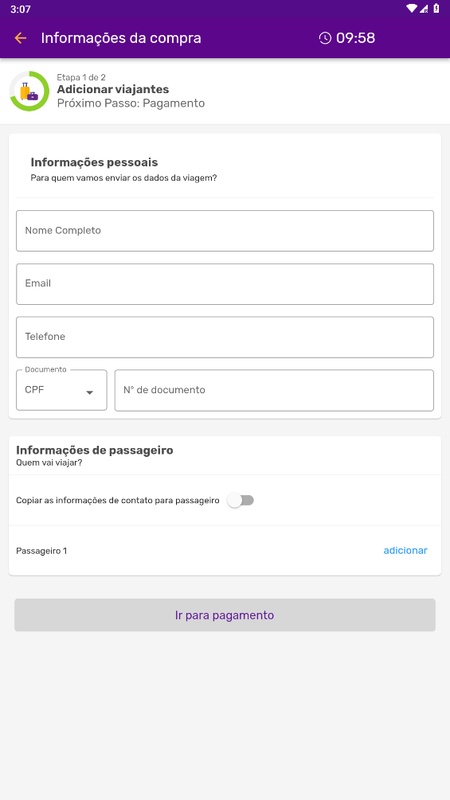
Task: Focus the Nº de documento field
Action: point(274,390)
